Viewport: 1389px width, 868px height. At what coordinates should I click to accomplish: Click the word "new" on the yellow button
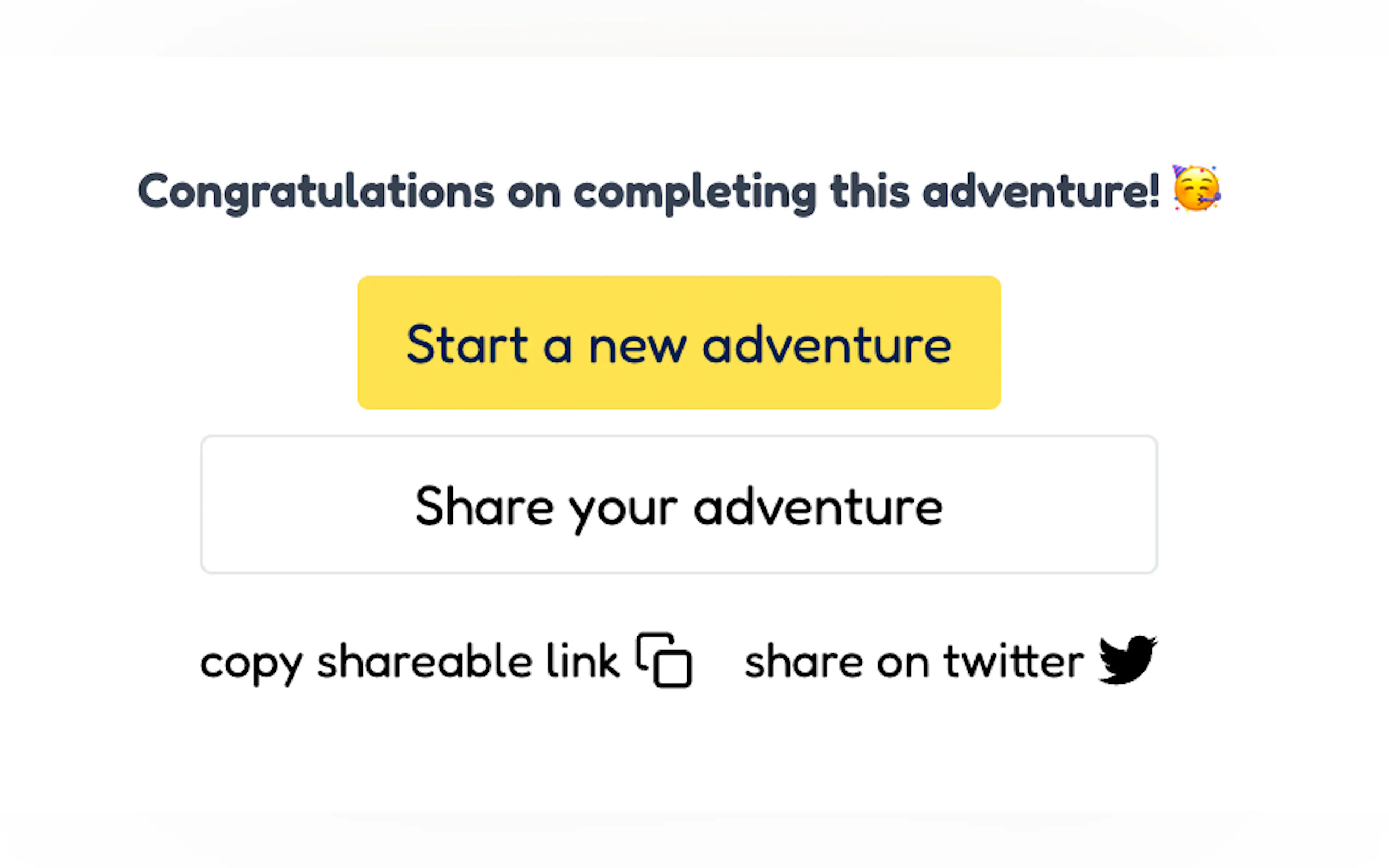tap(638, 347)
